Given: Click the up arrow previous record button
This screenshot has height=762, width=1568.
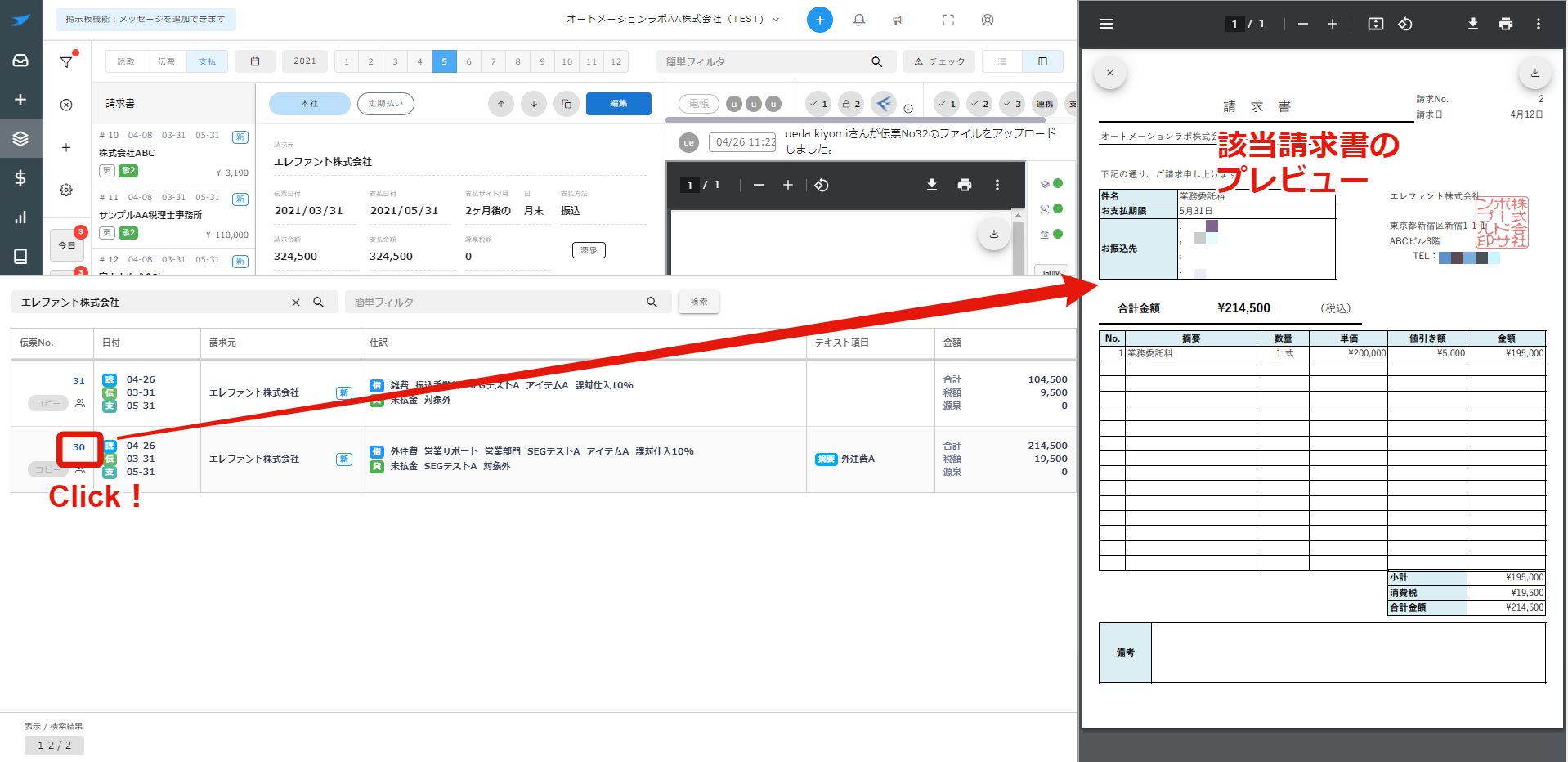Looking at the screenshot, I should coord(501,104).
